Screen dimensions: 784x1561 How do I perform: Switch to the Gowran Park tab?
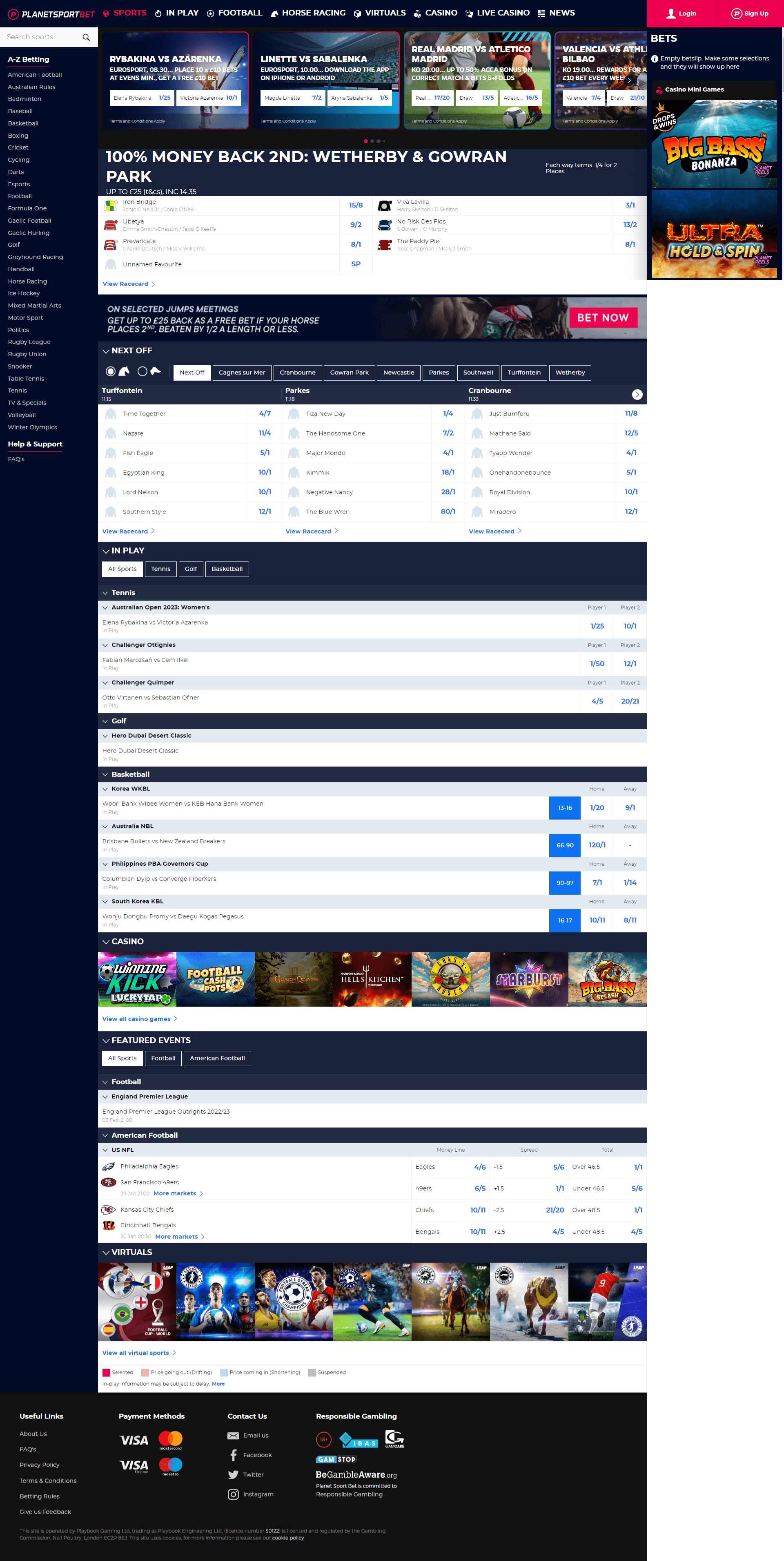[349, 373]
